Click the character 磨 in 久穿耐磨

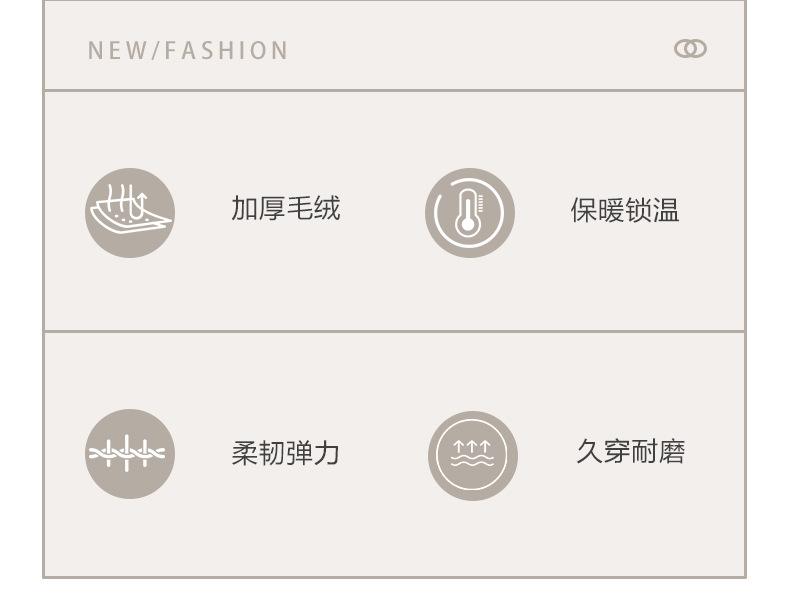coord(672,451)
